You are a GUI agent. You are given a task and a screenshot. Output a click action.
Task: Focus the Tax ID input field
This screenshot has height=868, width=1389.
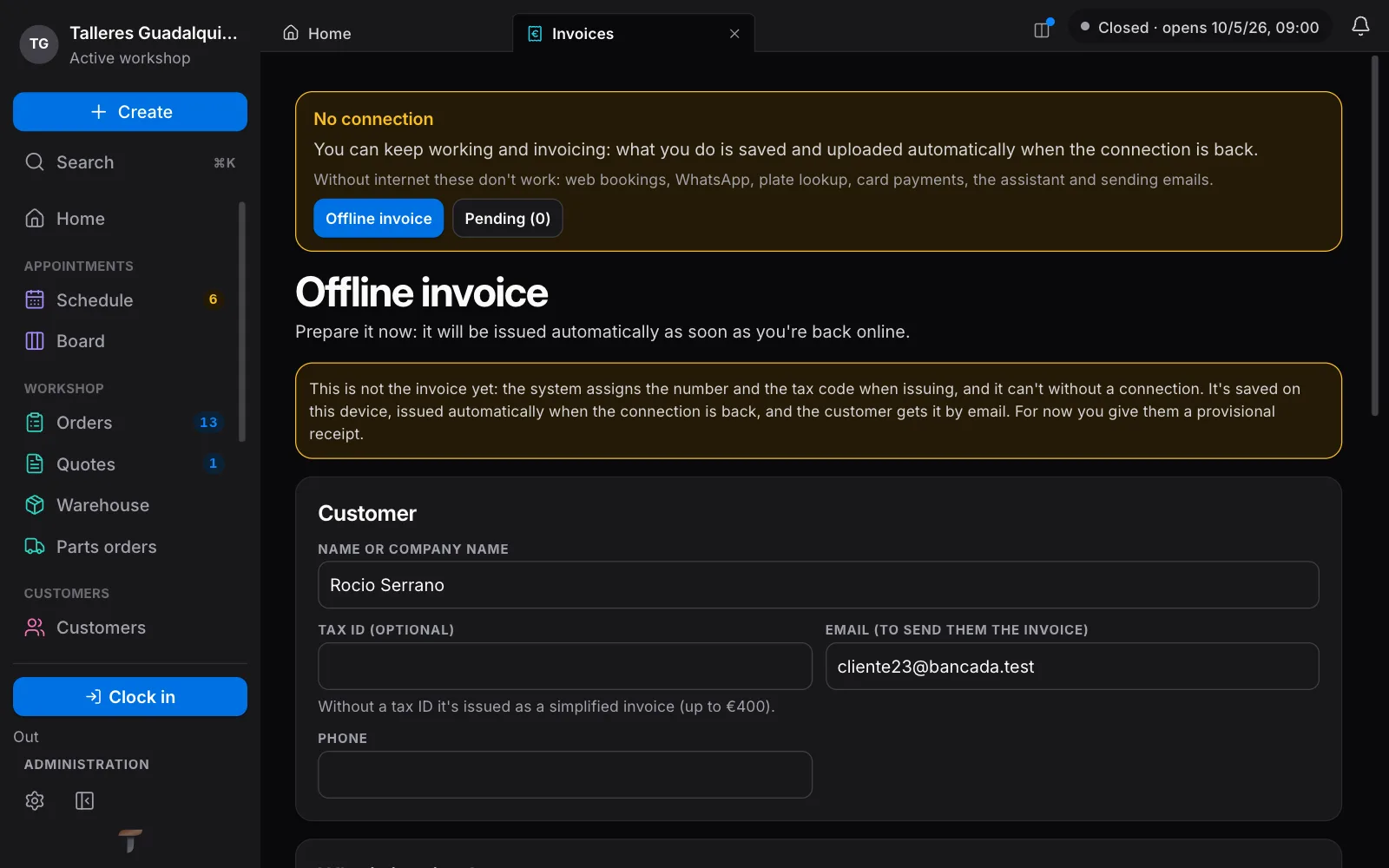coord(565,667)
